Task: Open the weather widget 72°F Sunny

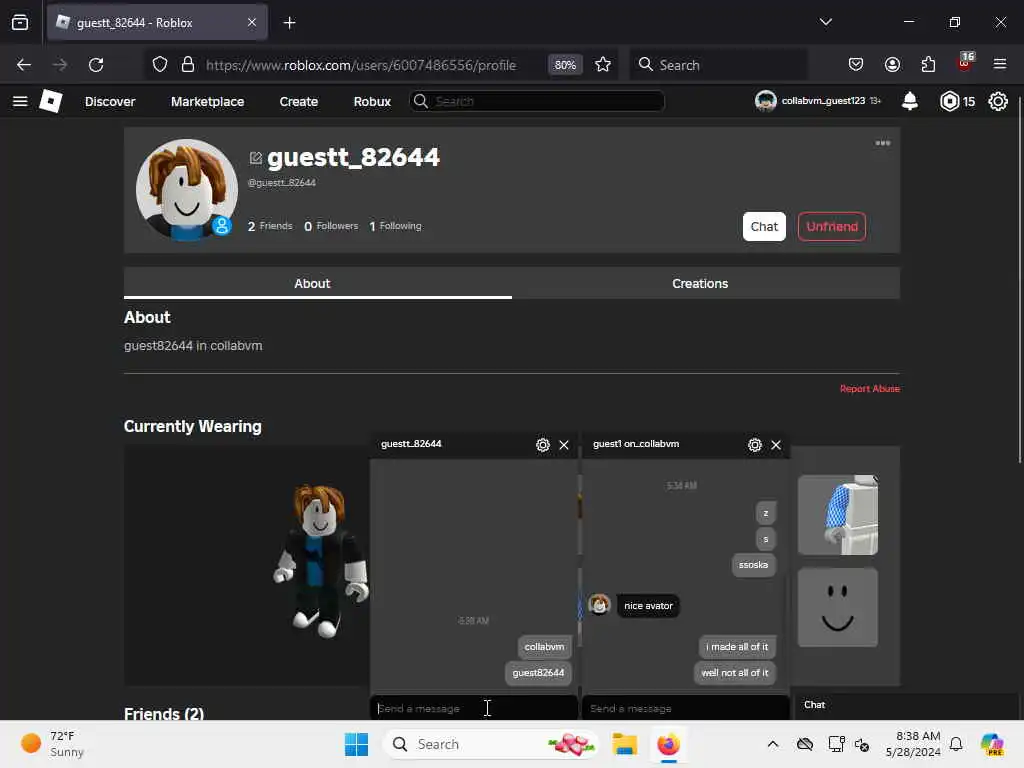Action: [52, 744]
